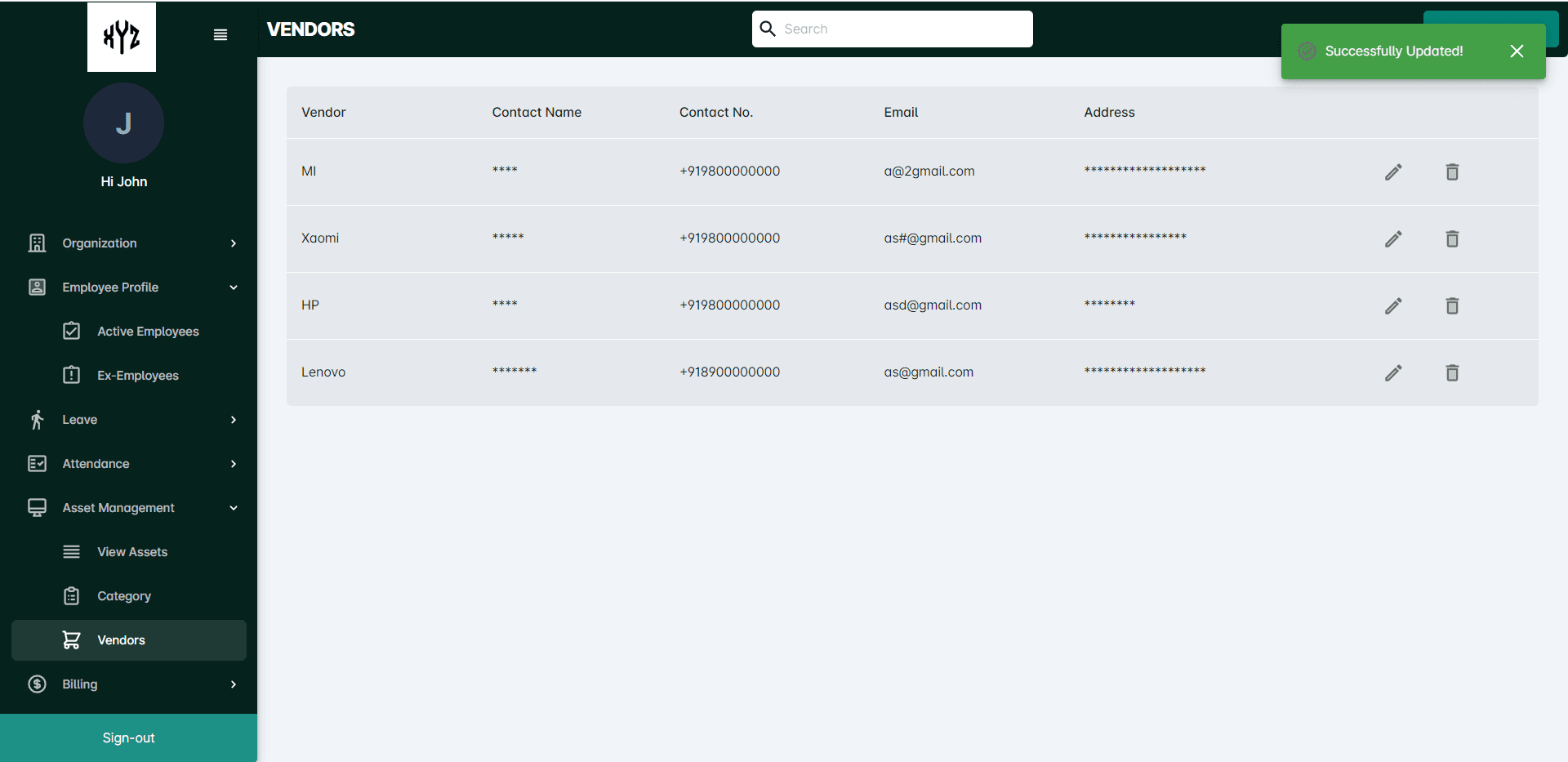
Task: Open the Billing section
Action: point(129,684)
